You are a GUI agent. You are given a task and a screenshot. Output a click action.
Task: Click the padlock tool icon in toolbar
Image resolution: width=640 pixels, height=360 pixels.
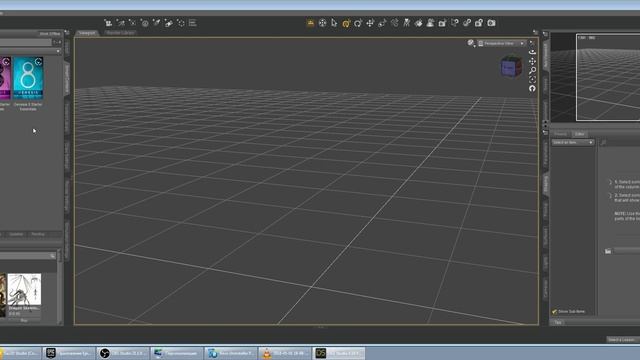pyautogui.click(x=479, y=23)
